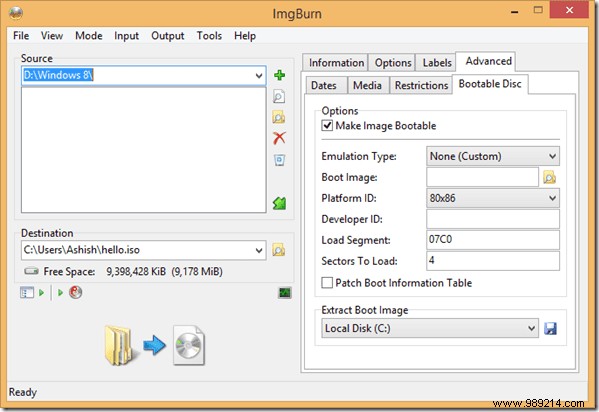Switch to the Information tab
Viewport: 599px width, 412px height.
(x=336, y=63)
